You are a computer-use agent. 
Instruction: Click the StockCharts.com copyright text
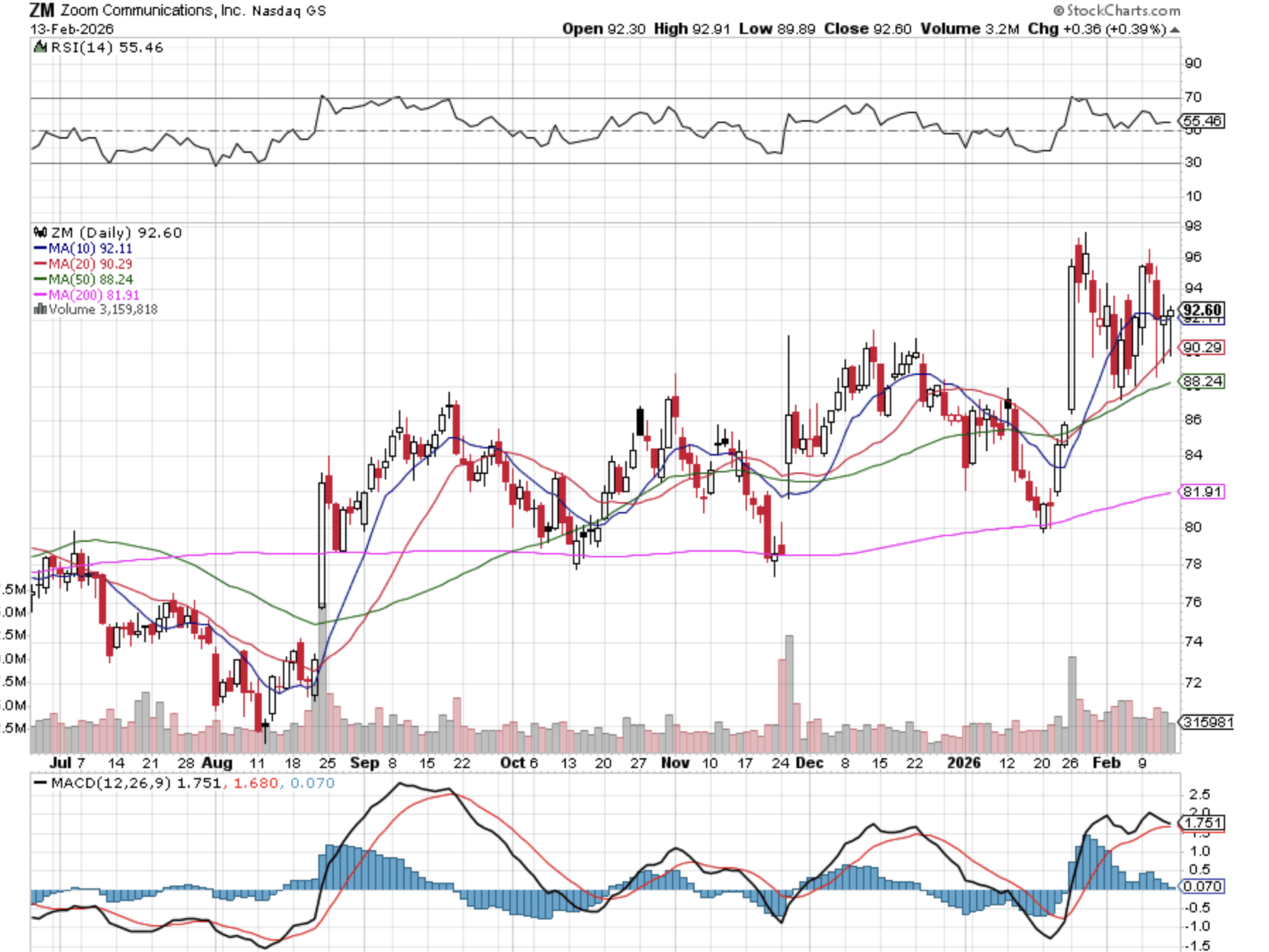[x=1116, y=11]
